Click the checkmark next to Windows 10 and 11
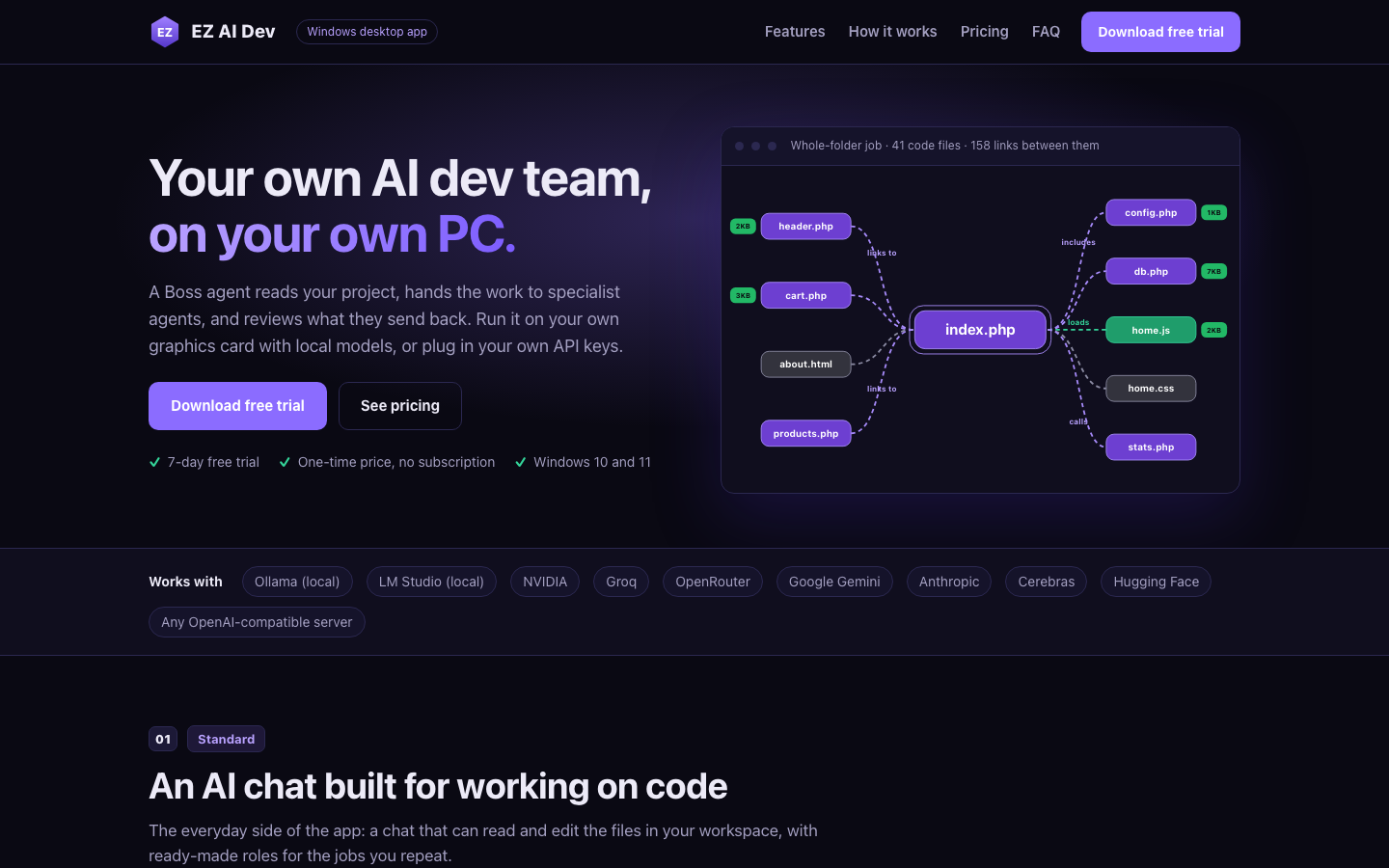 [x=521, y=462]
